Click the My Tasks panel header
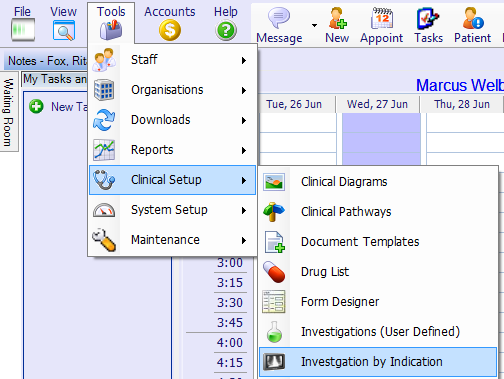This screenshot has width=504, height=379. (x=55, y=79)
